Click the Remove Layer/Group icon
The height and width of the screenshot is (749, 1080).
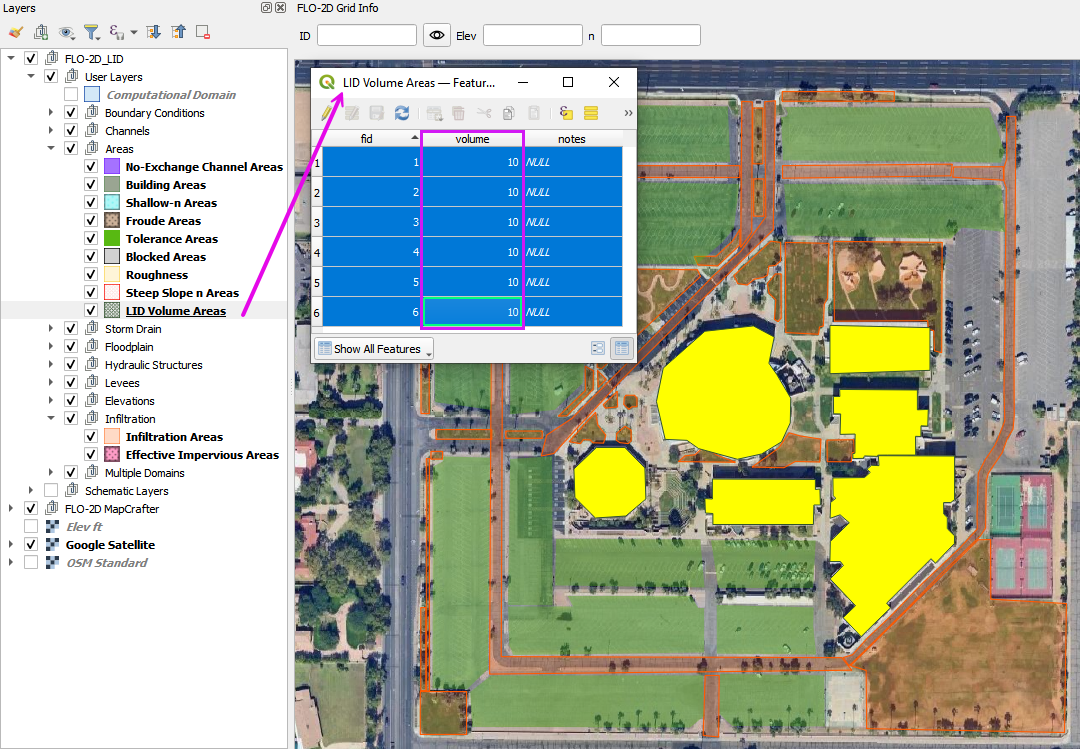pos(202,32)
